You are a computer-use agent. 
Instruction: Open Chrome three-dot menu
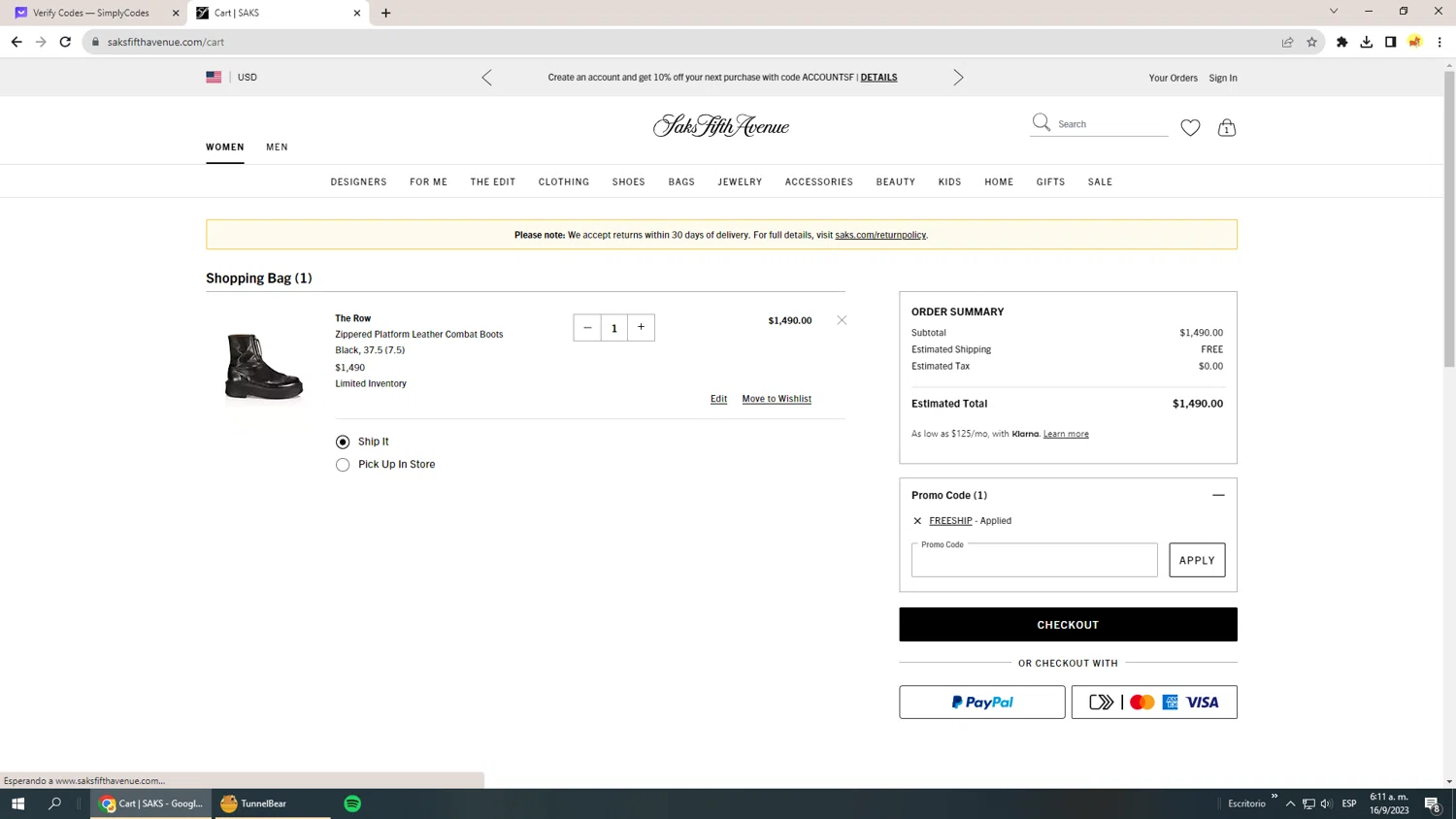[x=1439, y=42]
